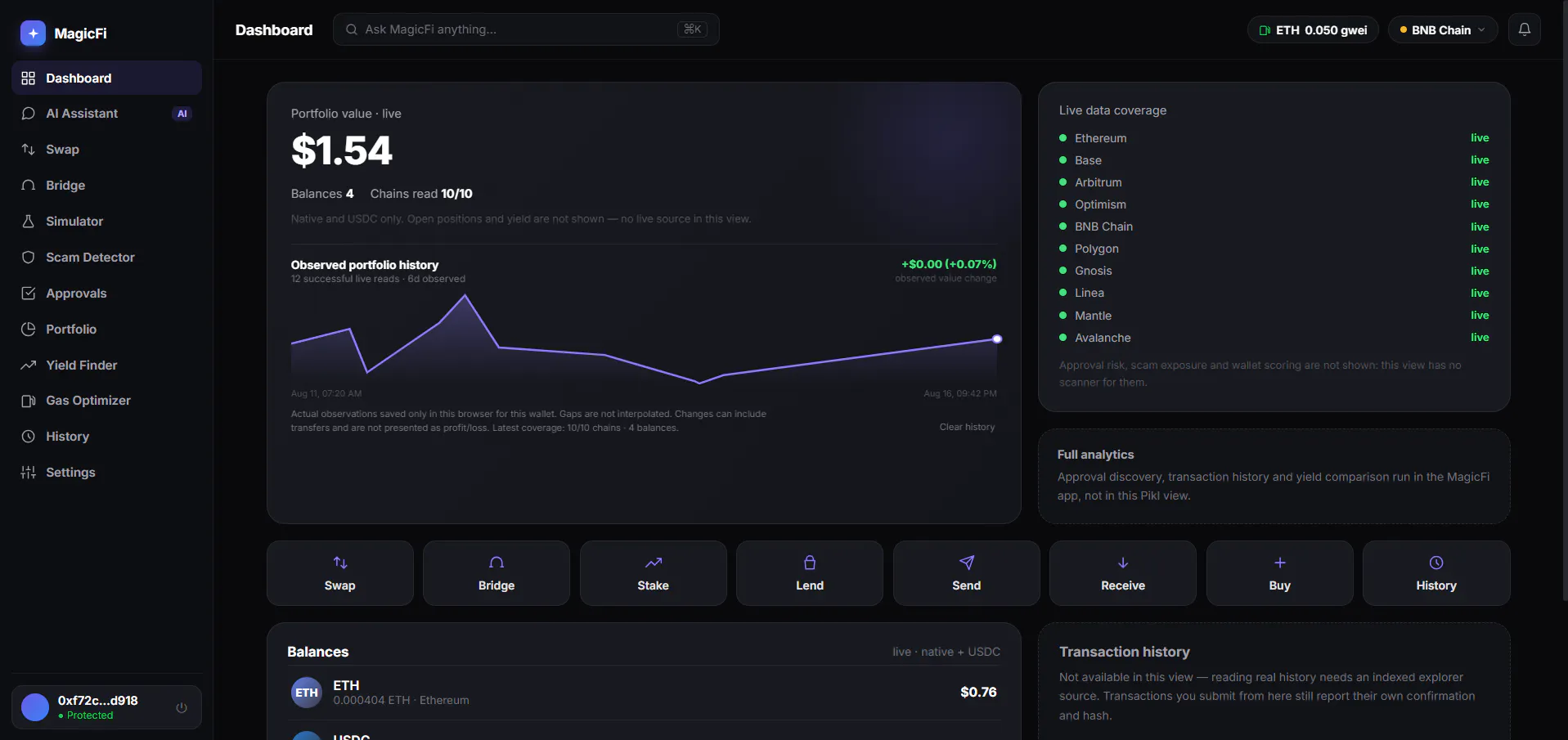Click the Settings sliders icon in the sidebar
The image size is (1568, 740).
pos(29,473)
